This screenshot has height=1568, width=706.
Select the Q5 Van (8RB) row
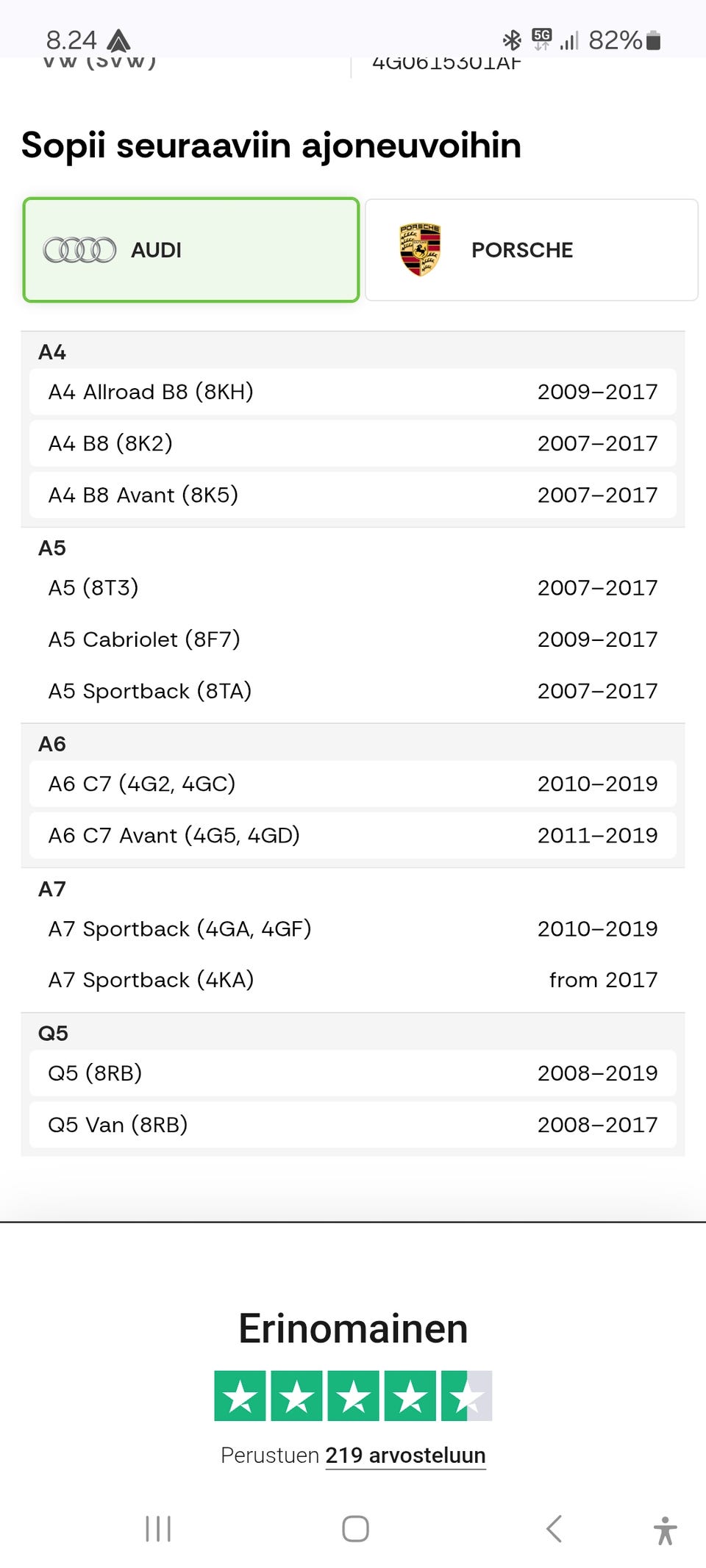pos(353,1124)
